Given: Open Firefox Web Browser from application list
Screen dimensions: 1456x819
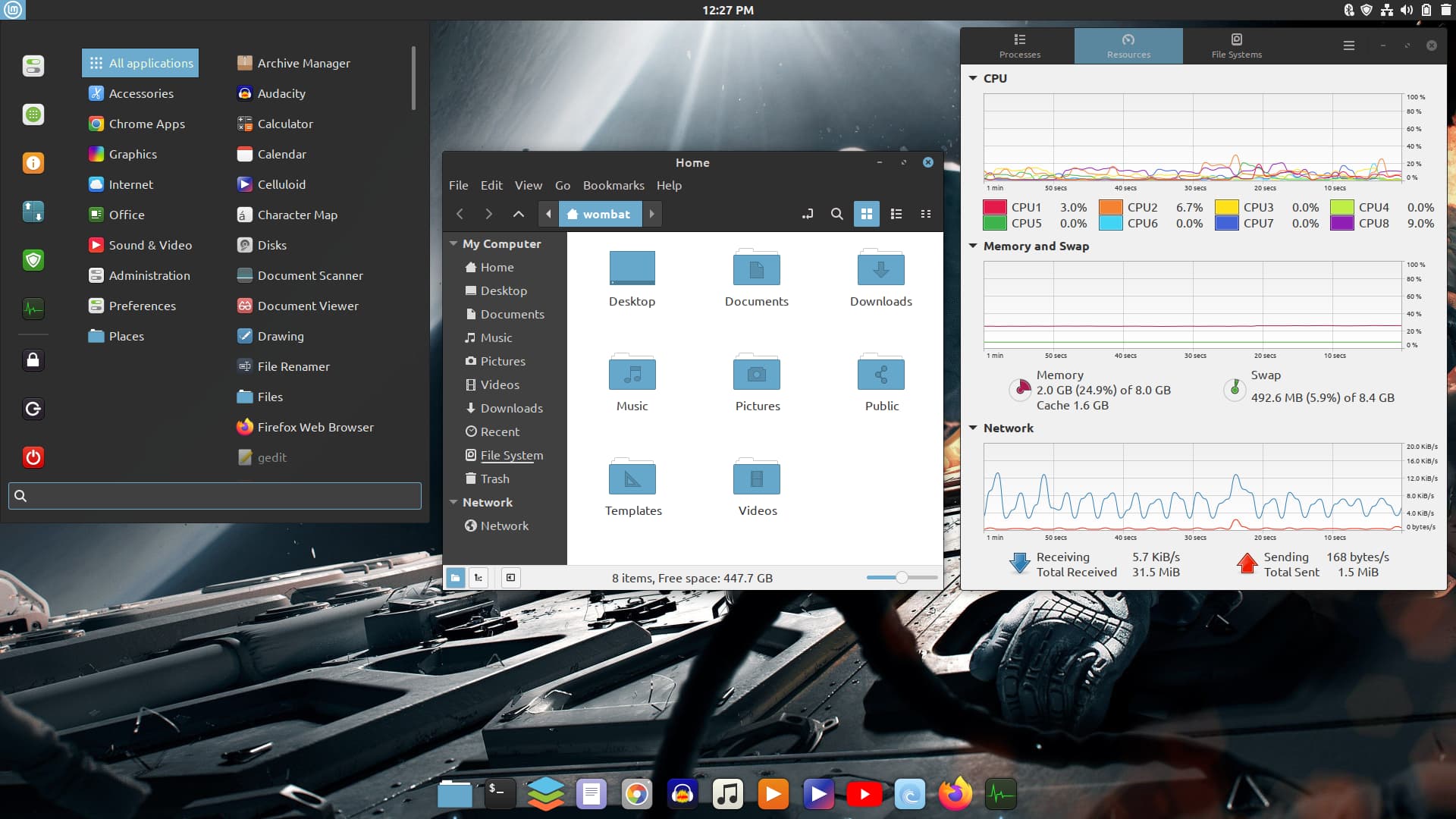Looking at the screenshot, I should 315,427.
